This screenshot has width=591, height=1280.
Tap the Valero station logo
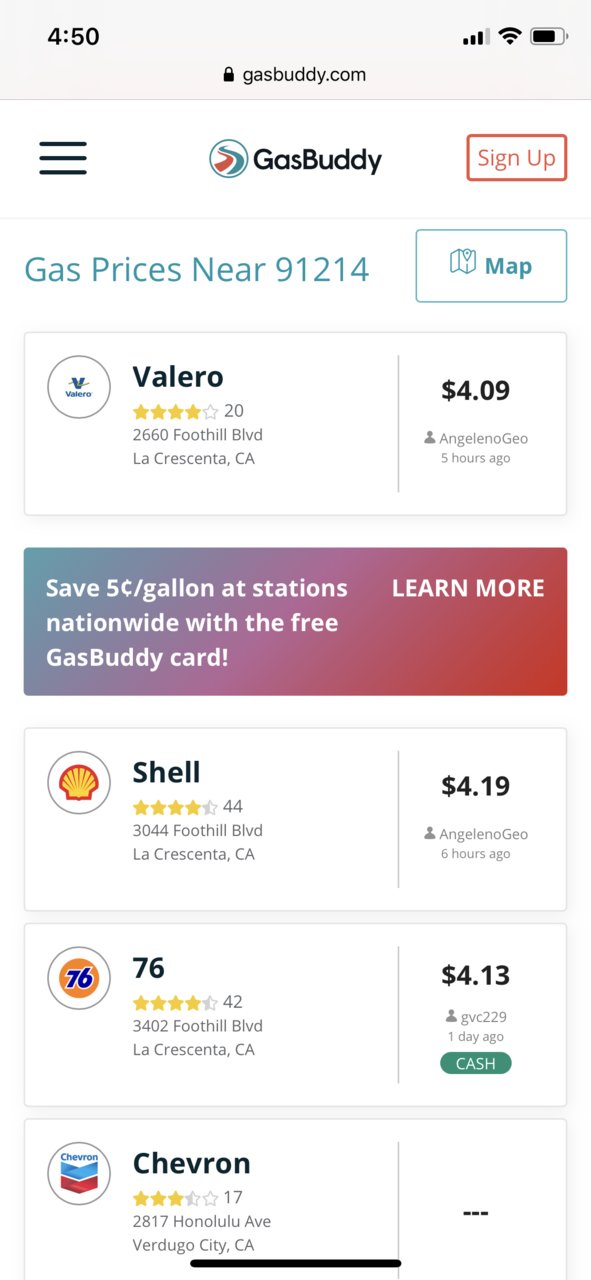click(x=79, y=387)
